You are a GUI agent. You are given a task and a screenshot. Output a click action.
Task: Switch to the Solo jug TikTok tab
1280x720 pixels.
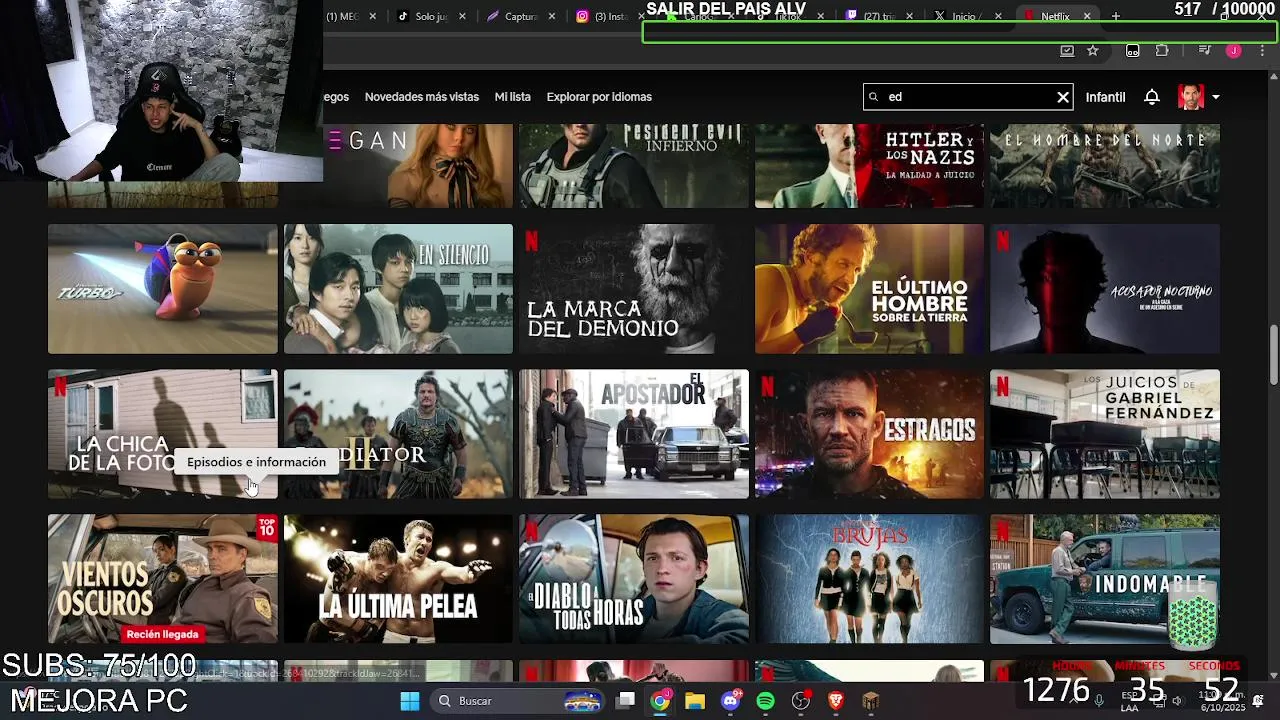(431, 16)
